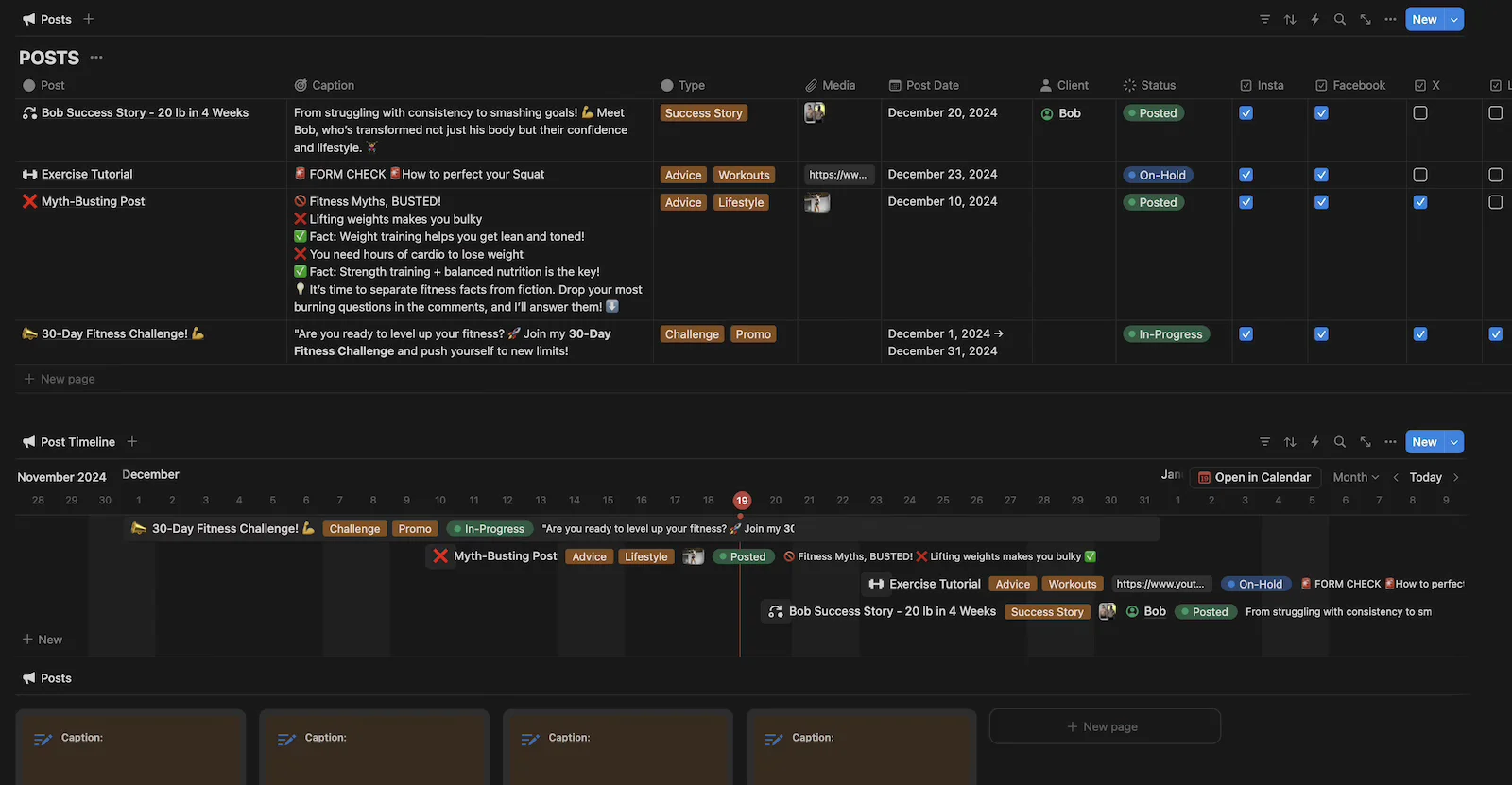
Task: Click the filter icon in Posts toolbar
Action: click(x=1264, y=19)
